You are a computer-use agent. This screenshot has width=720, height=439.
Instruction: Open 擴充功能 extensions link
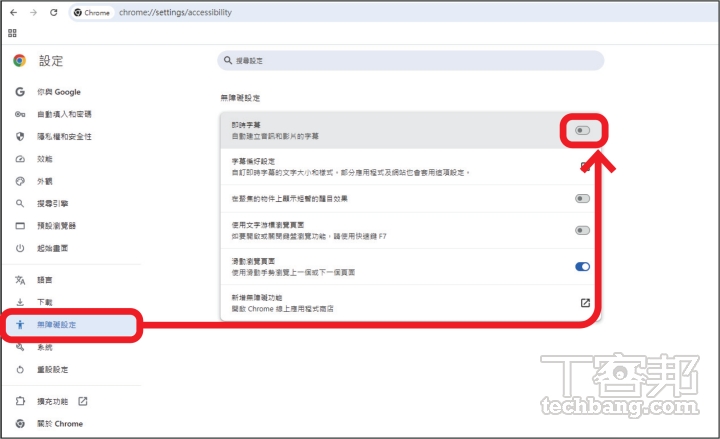[52, 401]
